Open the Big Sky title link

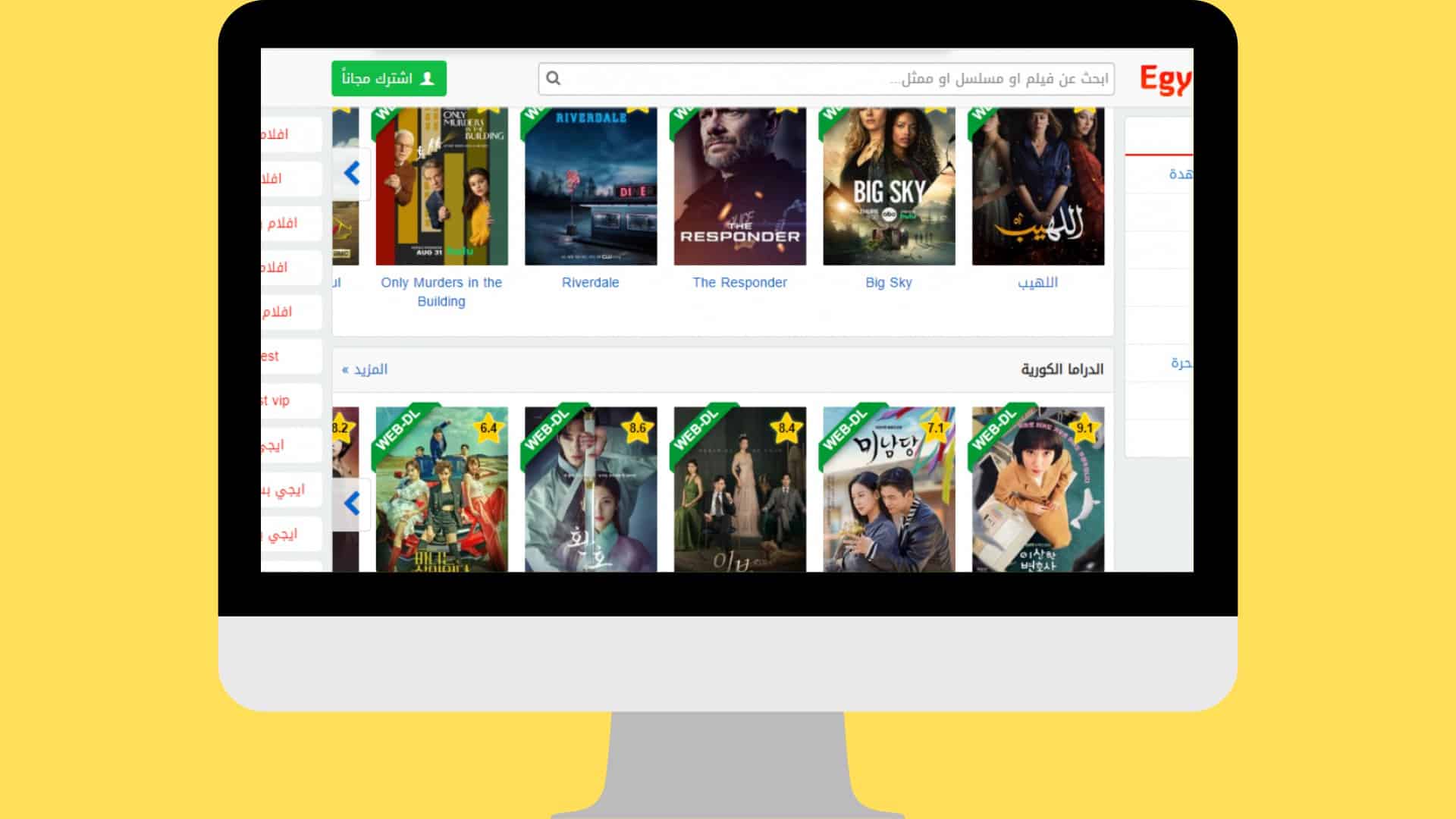tap(889, 282)
